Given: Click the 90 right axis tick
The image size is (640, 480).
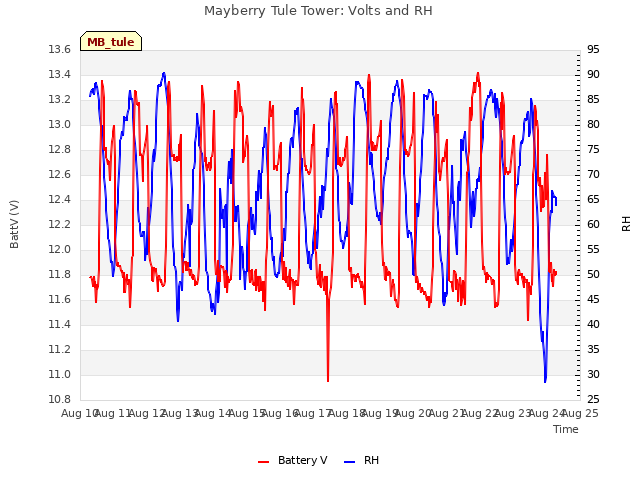Looking at the screenshot, I should click(x=593, y=74).
